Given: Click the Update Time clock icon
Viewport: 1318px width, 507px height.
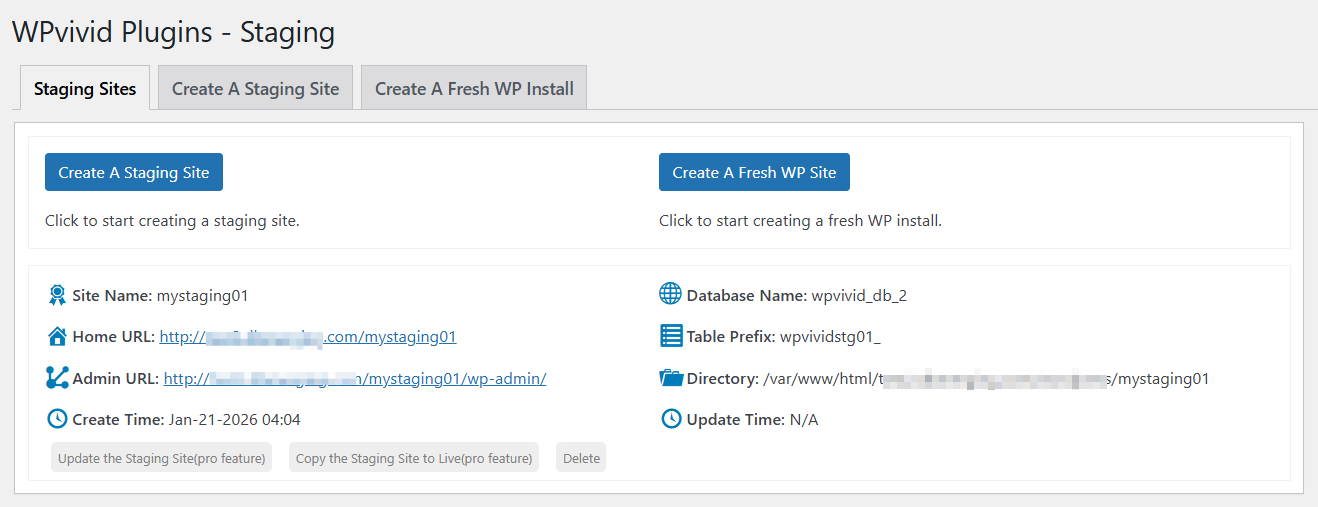Looking at the screenshot, I should point(671,419).
